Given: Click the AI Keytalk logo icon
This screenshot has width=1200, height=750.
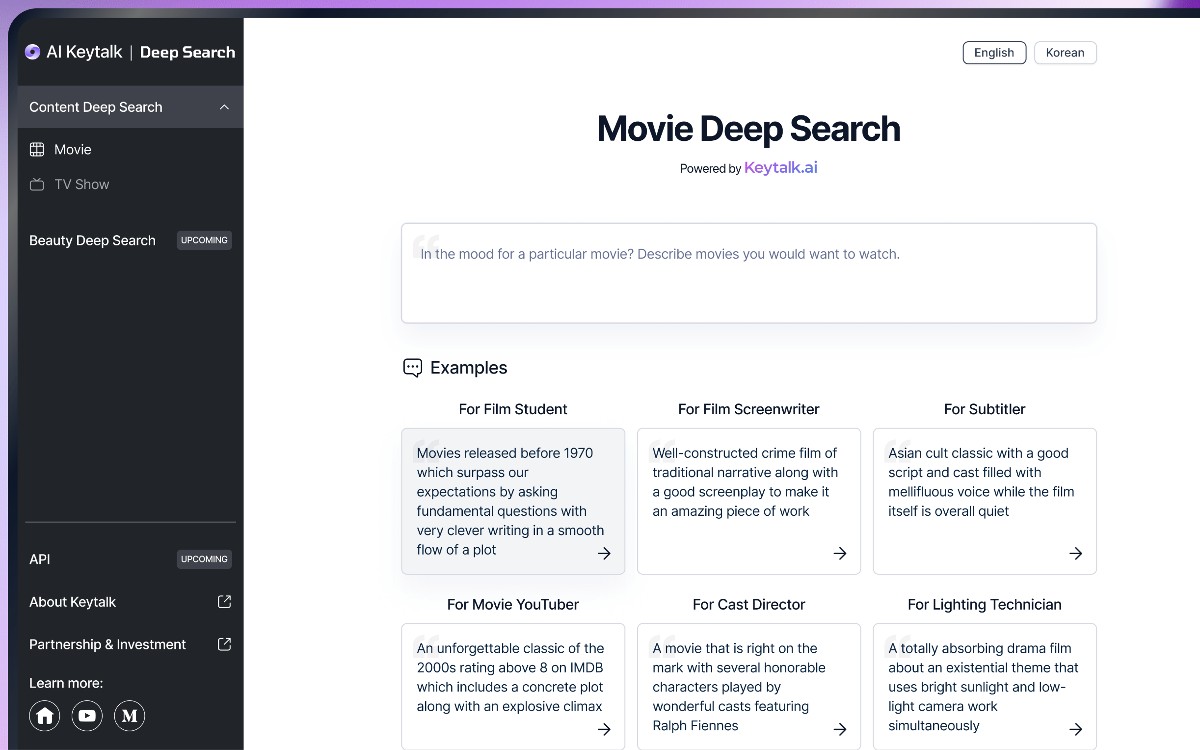Looking at the screenshot, I should (x=31, y=51).
